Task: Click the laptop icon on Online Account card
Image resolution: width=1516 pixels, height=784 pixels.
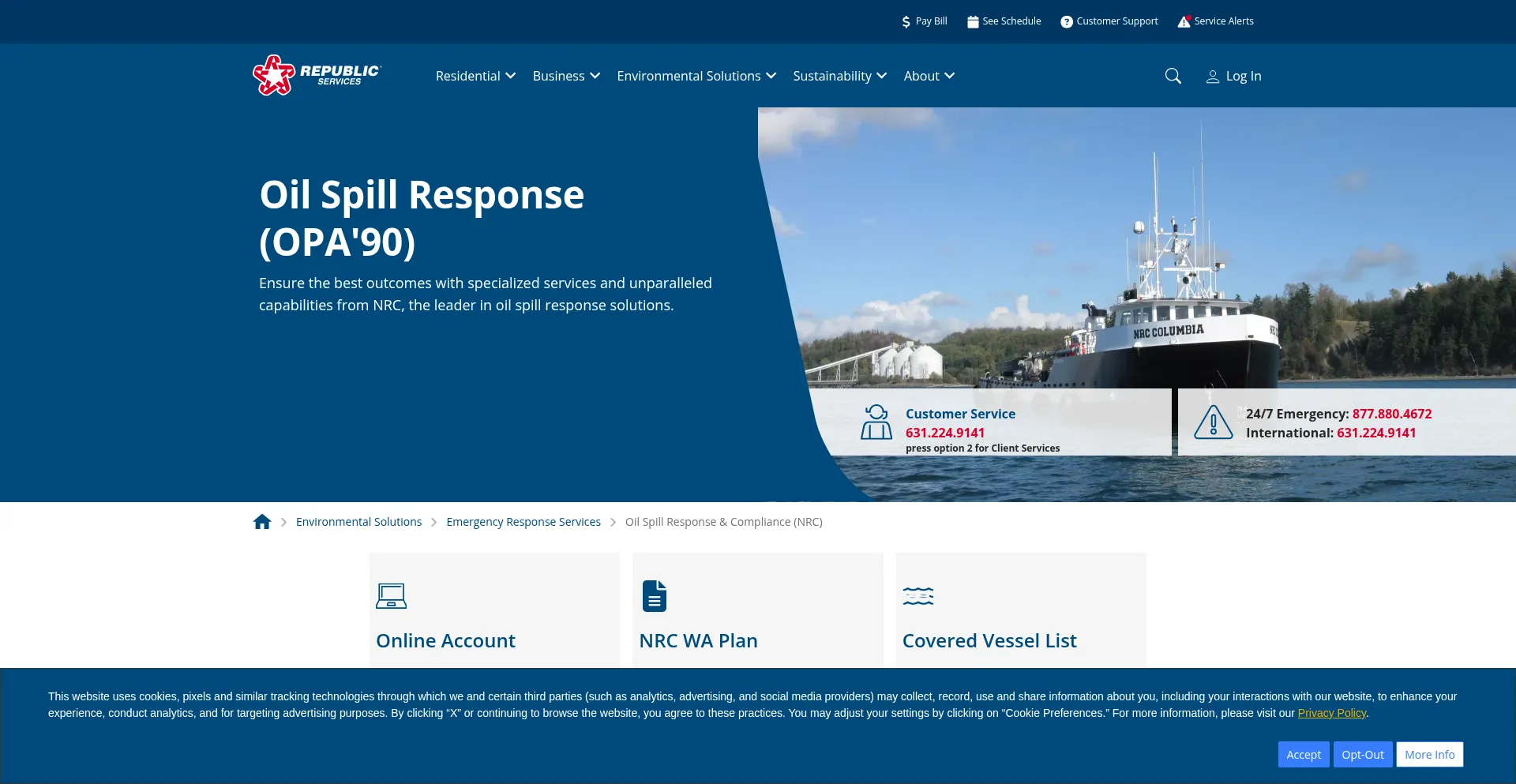Action: 391,596
